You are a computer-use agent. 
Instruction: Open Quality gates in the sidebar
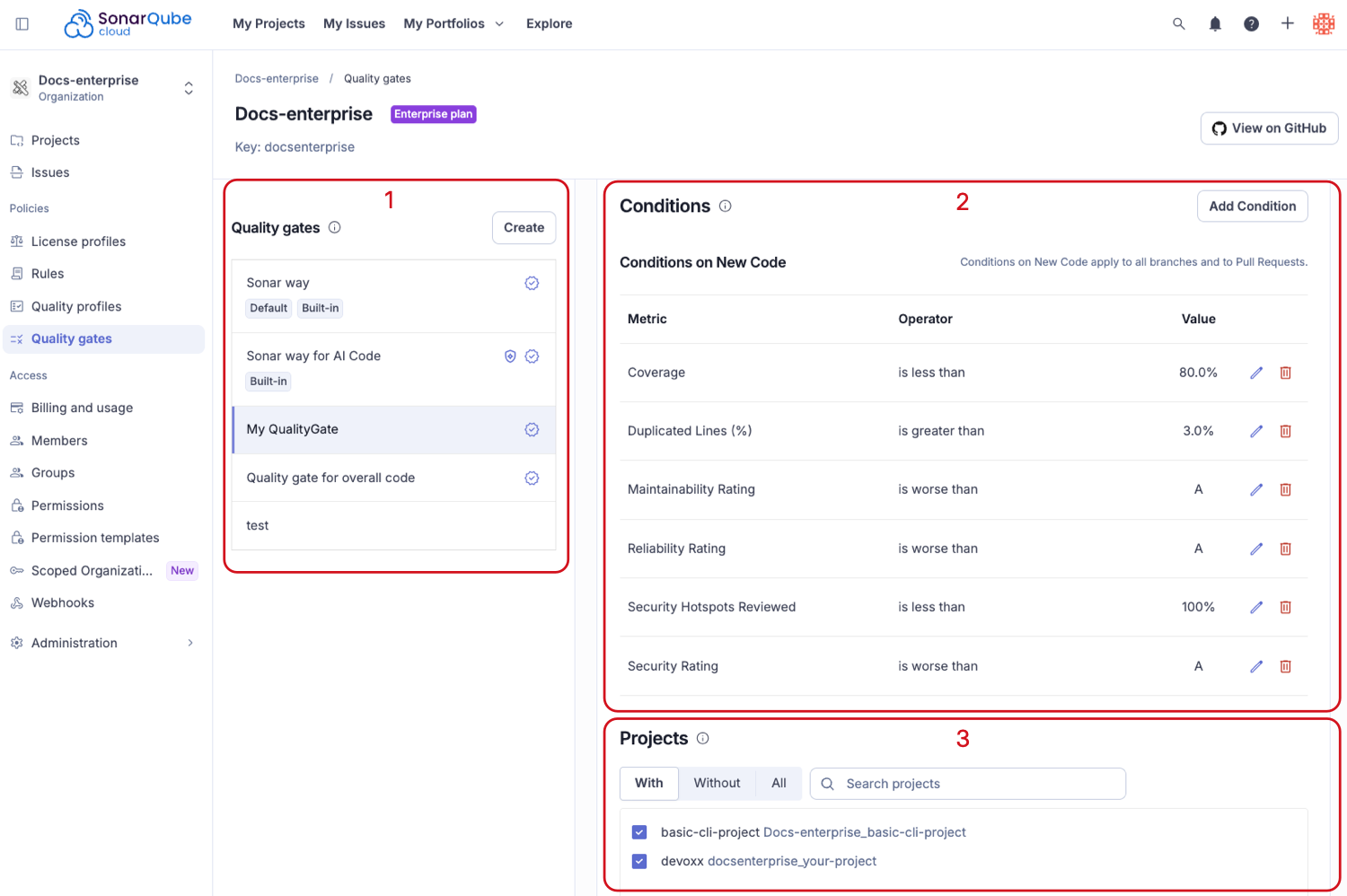click(x=102, y=338)
